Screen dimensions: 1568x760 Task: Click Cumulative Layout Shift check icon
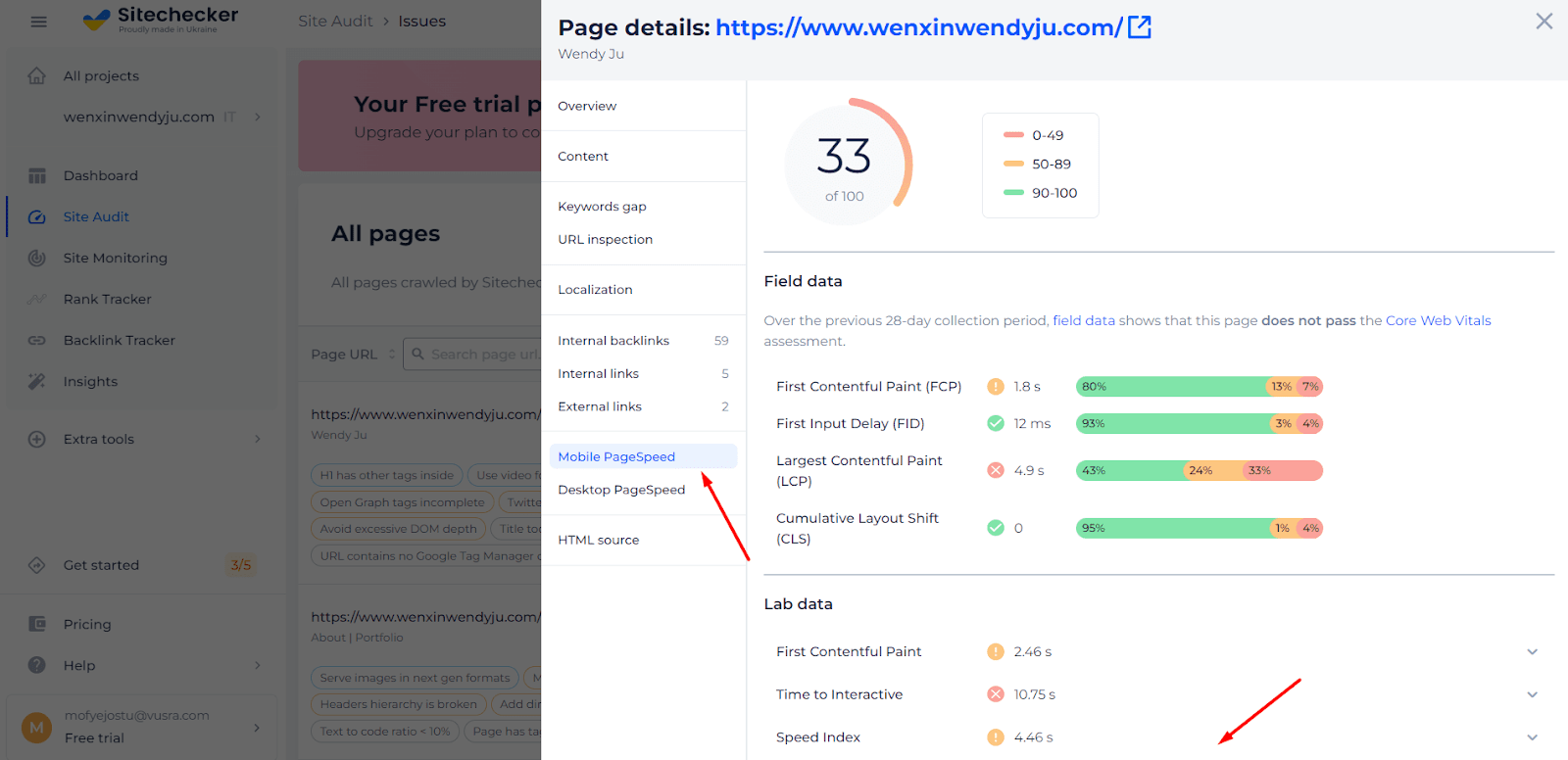(x=996, y=528)
